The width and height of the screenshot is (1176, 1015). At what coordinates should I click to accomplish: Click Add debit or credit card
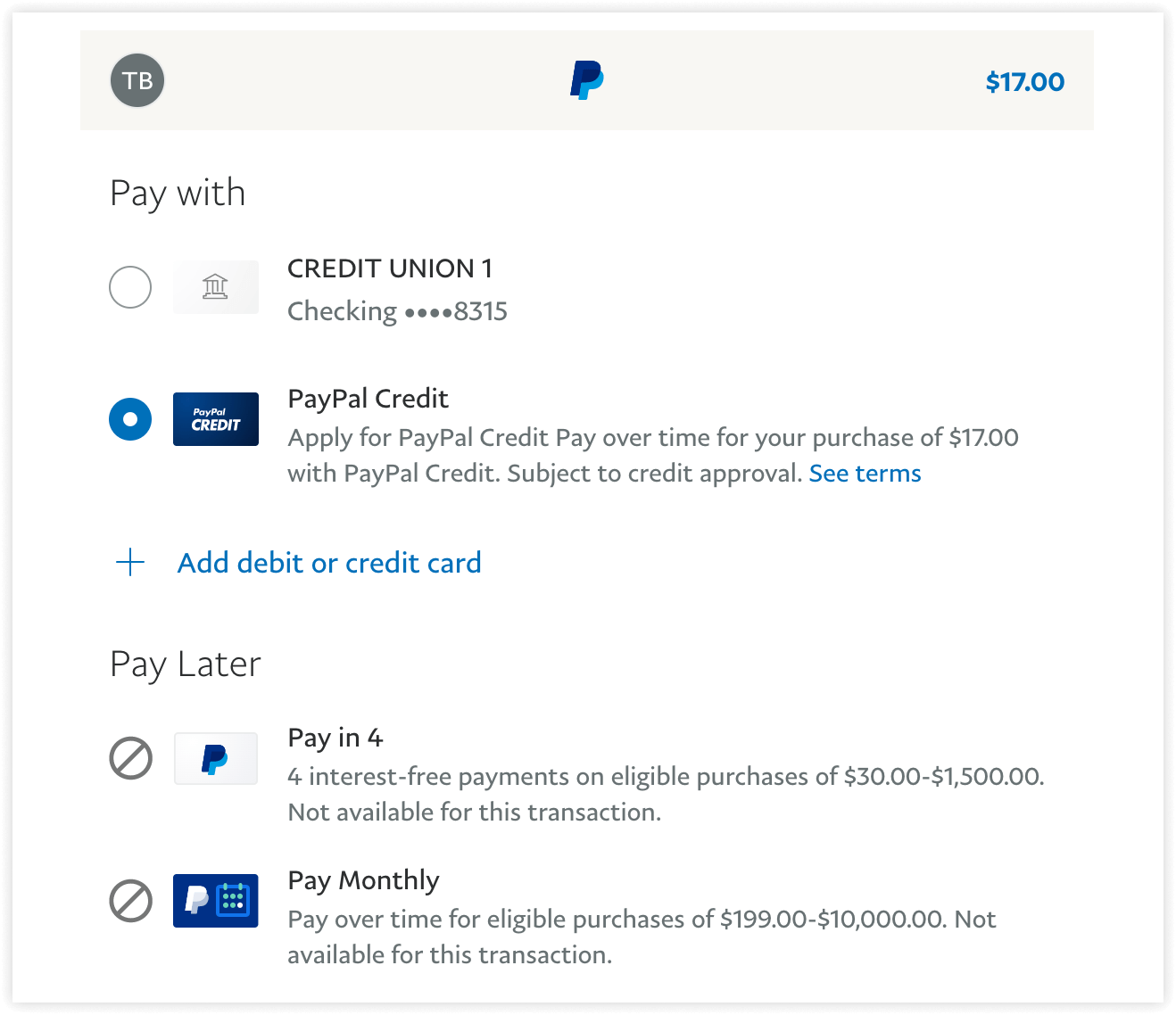pyautogui.click(x=329, y=563)
